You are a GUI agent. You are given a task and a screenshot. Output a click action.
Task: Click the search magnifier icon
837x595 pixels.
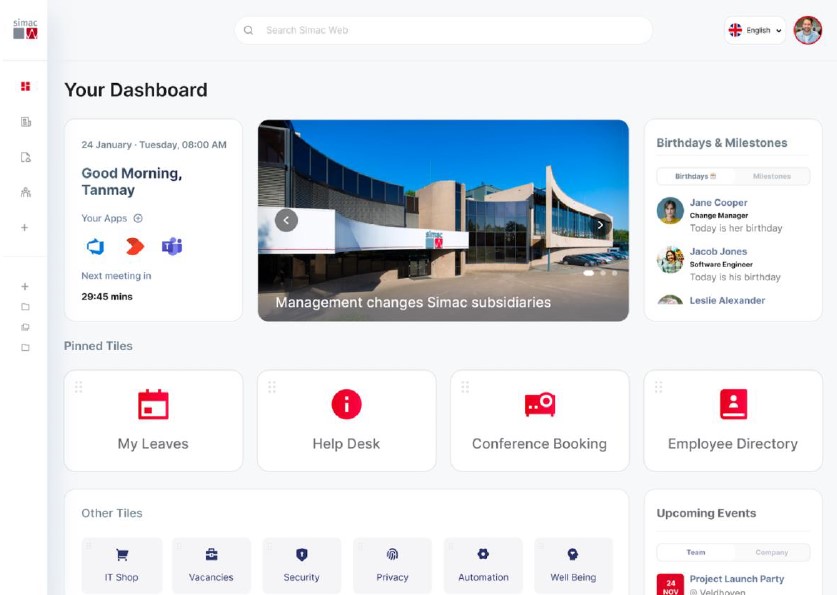click(248, 30)
